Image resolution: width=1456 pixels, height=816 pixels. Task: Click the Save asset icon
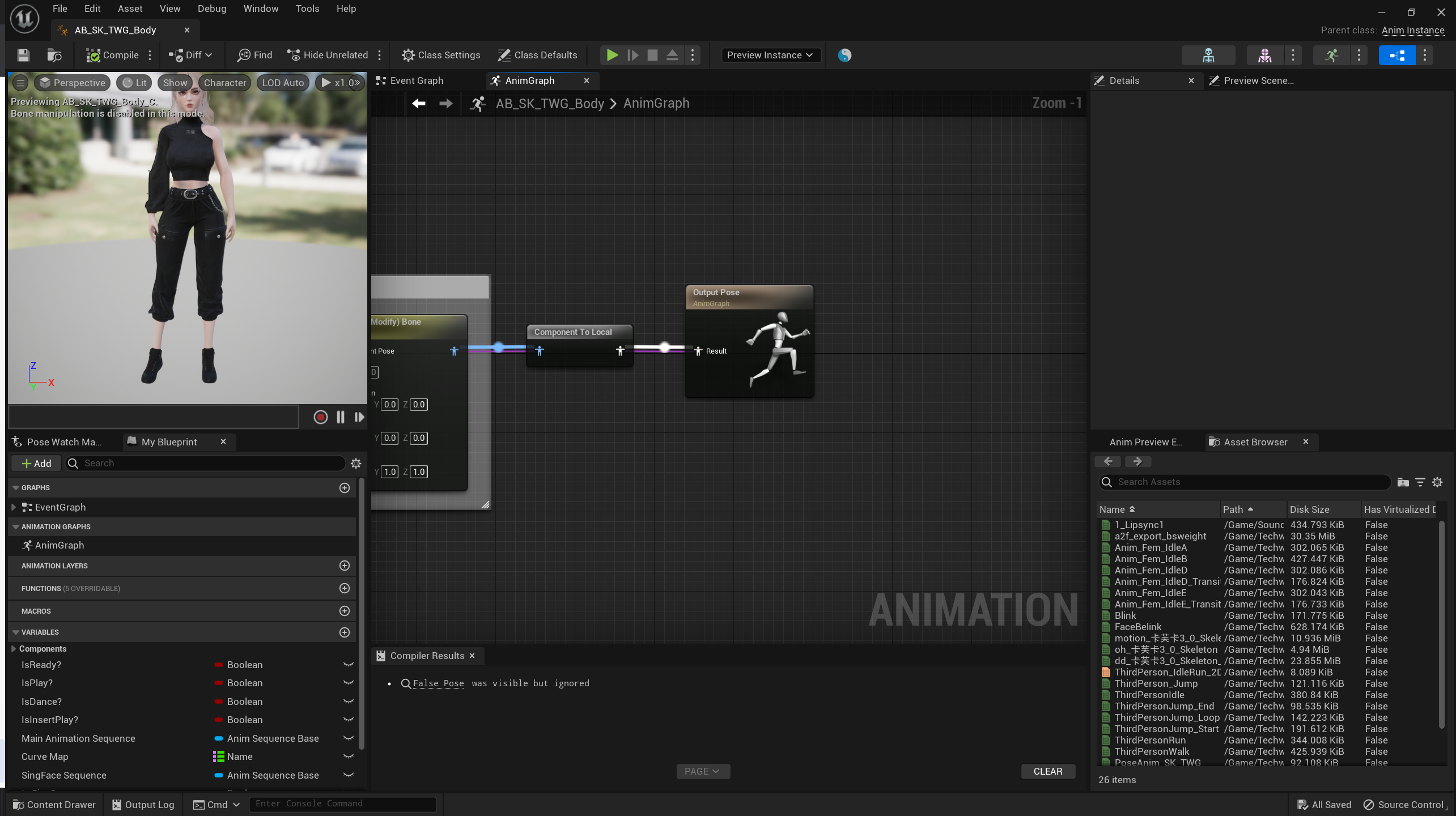[23, 55]
